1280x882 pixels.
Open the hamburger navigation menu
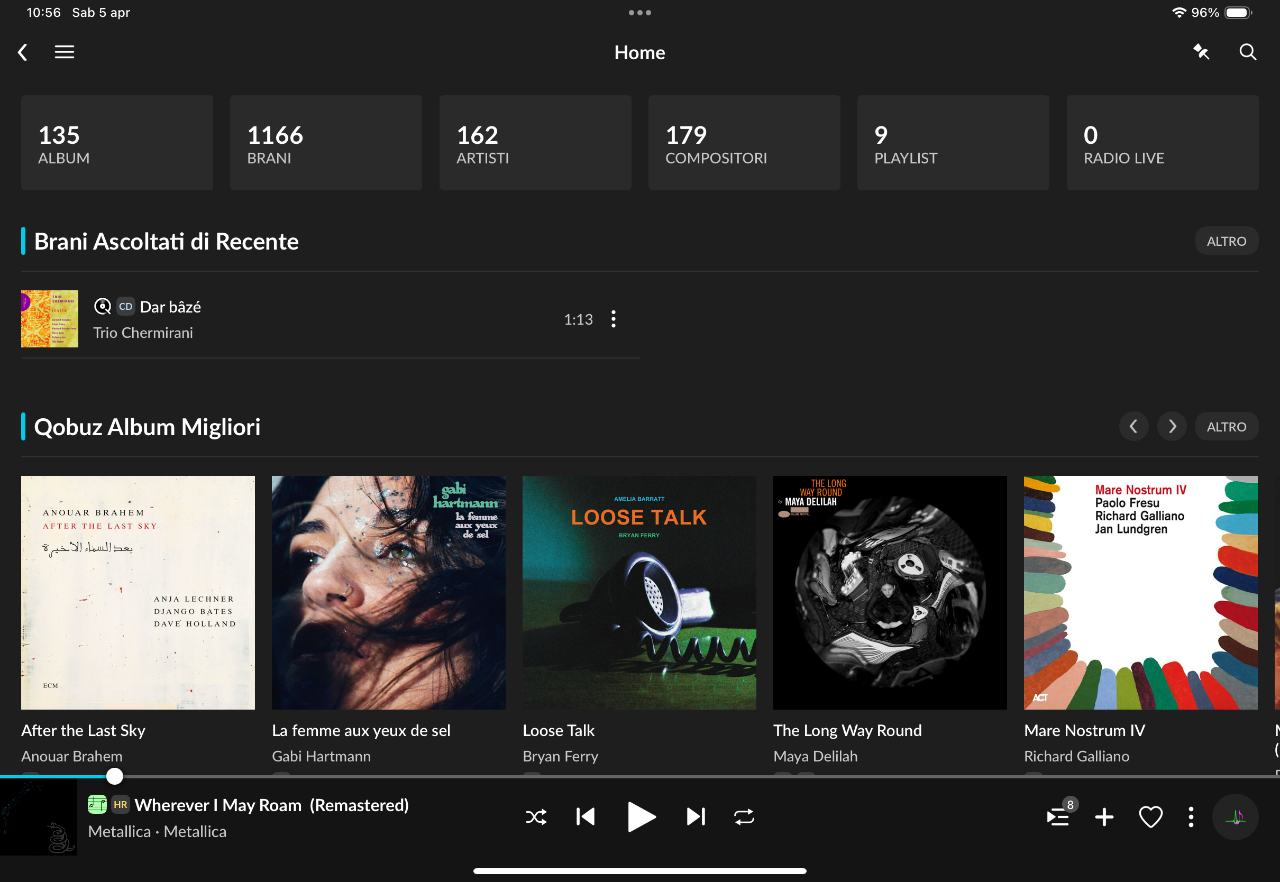pos(64,52)
